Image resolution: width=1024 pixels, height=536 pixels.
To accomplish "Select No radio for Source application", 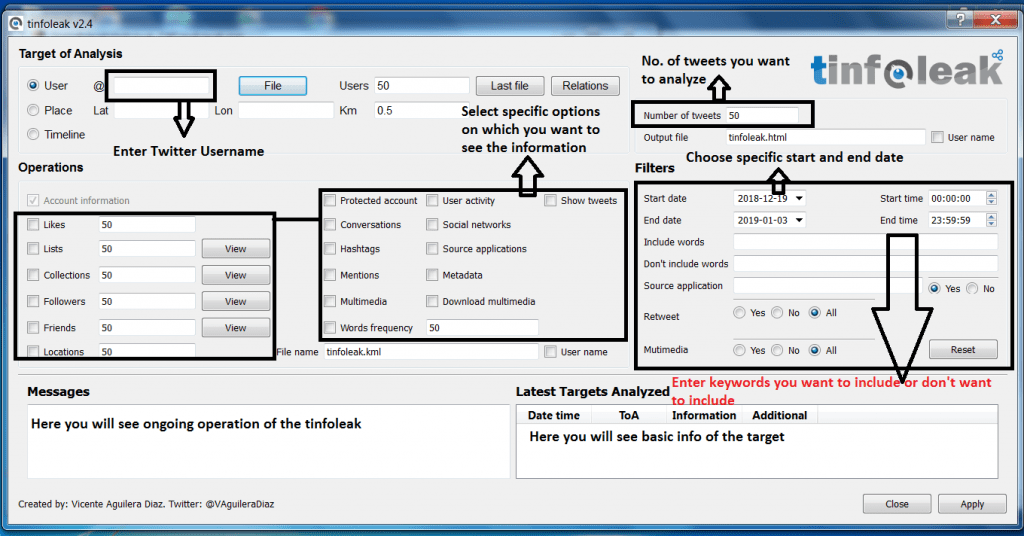I will click(x=972, y=289).
